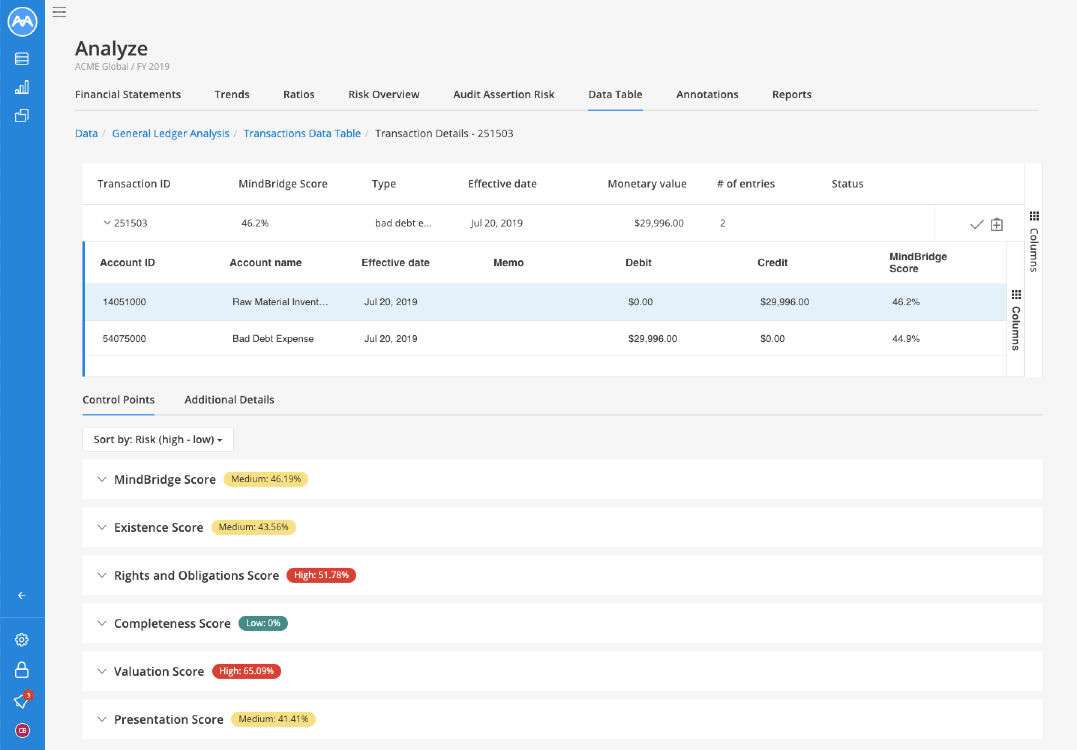This screenshot has width=1077, height=750.
Task: Click the Account name column header
Action: [x=266, y=262]
